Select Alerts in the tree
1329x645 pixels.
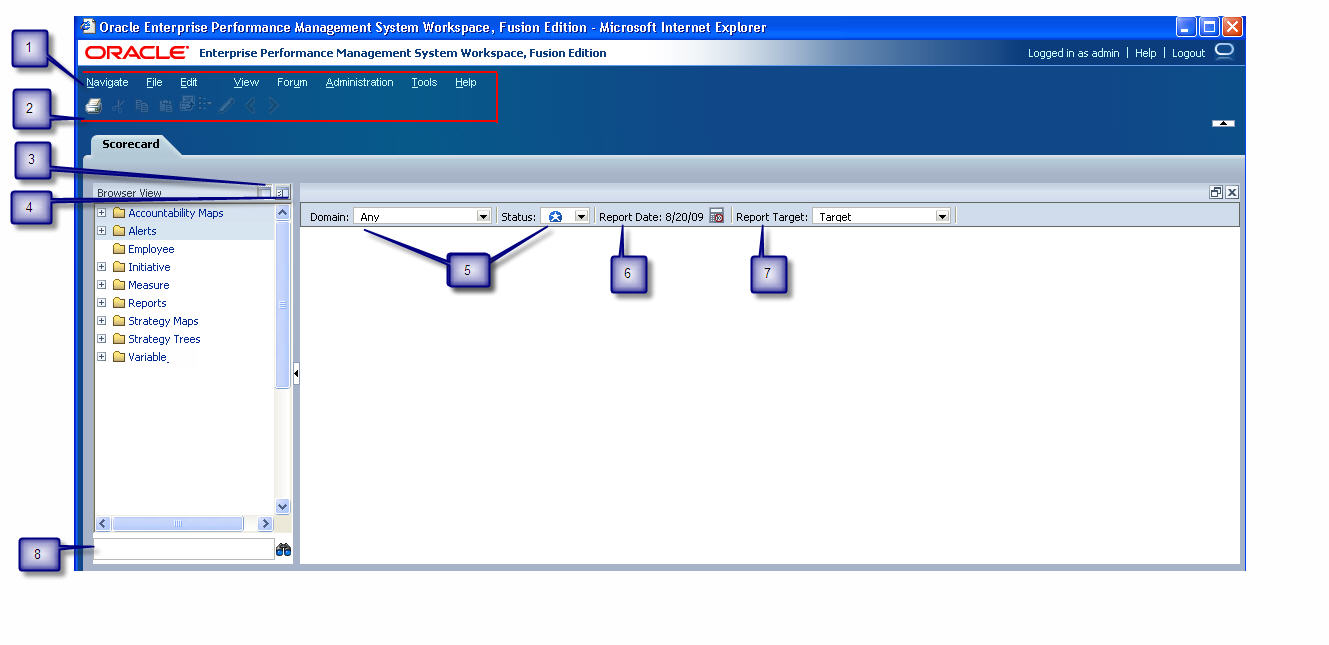(x=142, y=231)
